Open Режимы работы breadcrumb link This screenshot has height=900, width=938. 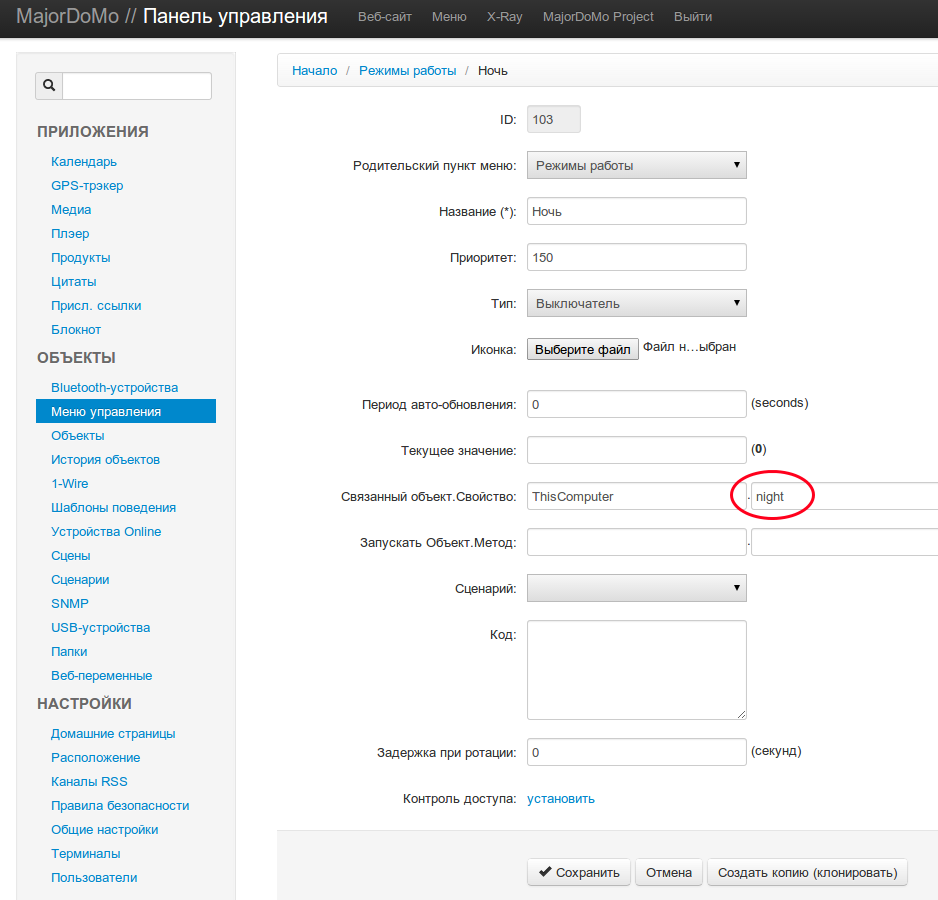407,71
